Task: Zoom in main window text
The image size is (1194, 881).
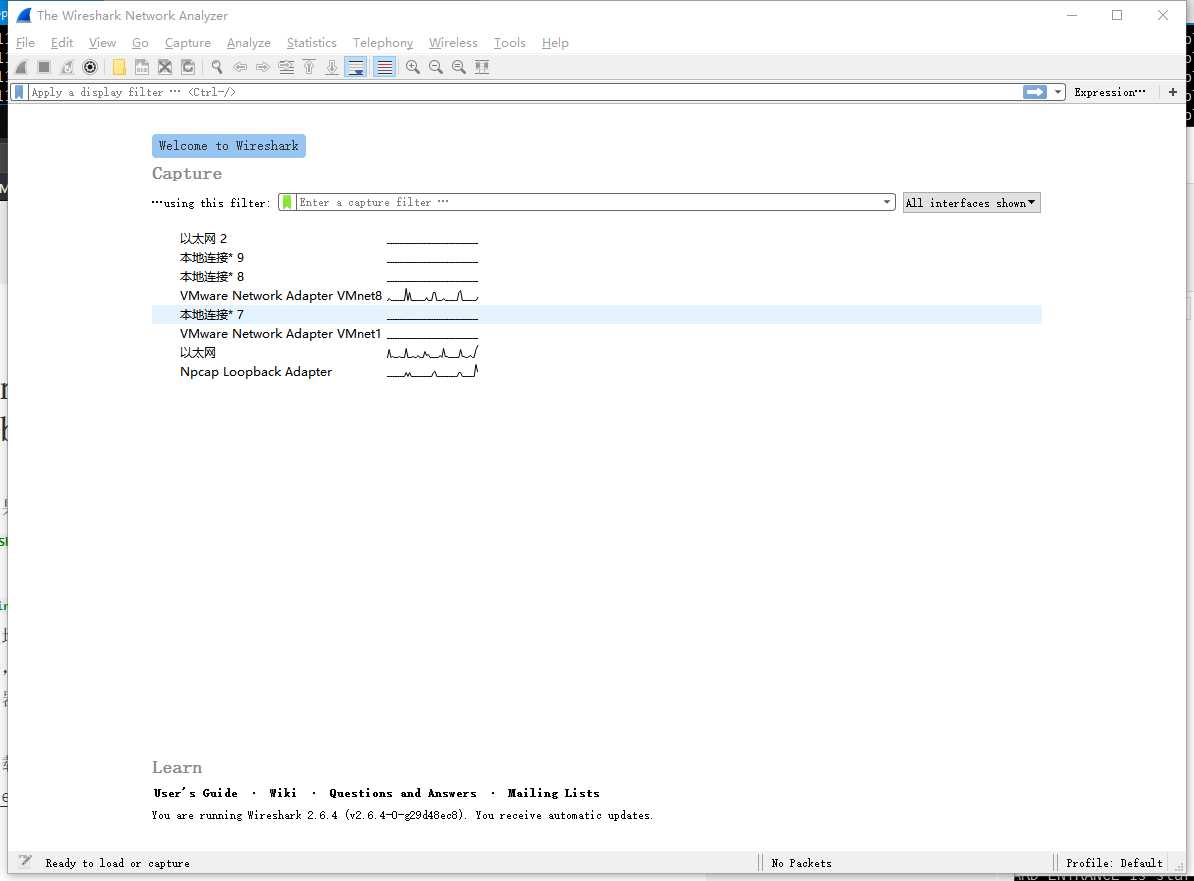Action: tap(413, 67)
